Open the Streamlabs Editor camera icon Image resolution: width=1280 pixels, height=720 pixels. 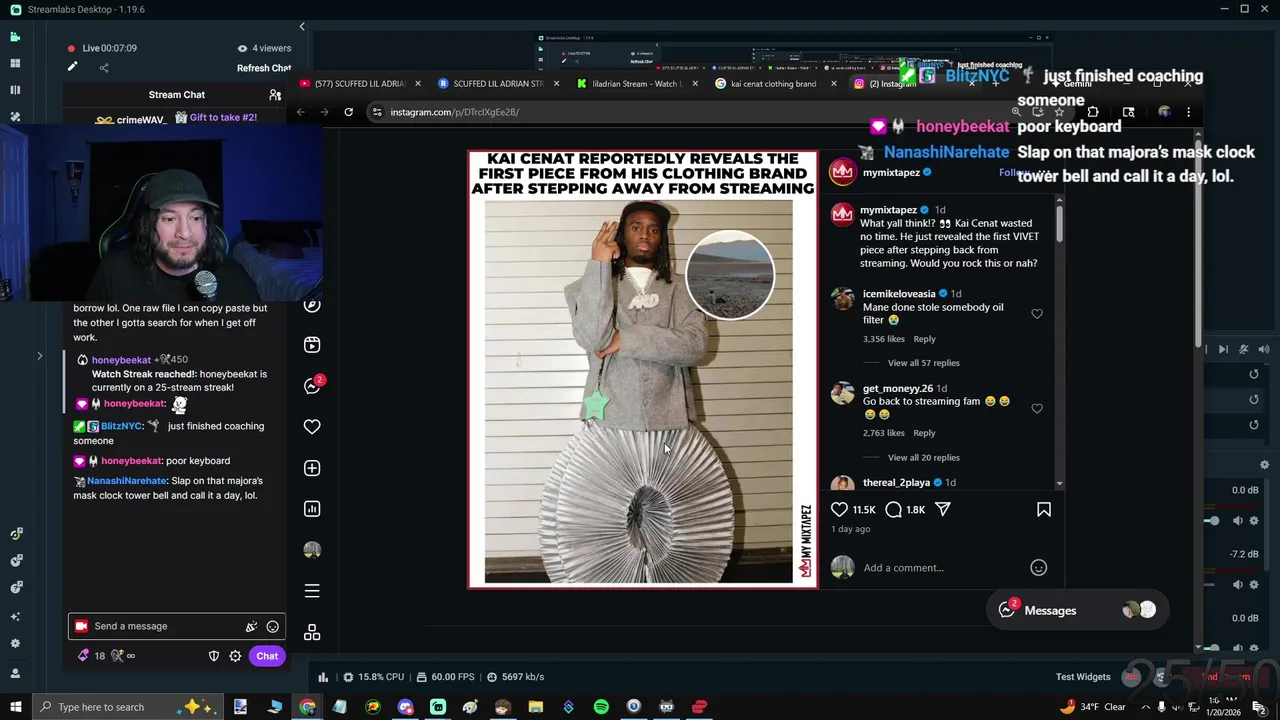point(15,37)
